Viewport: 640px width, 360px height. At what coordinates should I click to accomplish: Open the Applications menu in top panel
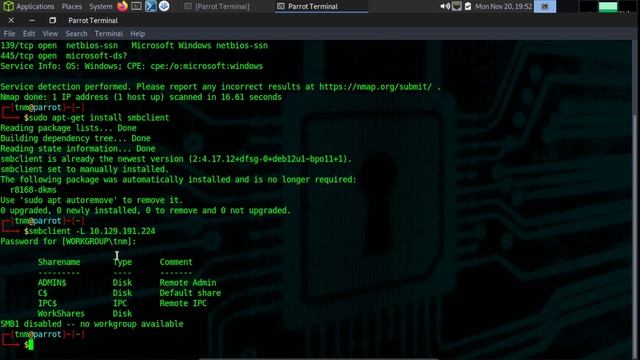click(29, 7)
